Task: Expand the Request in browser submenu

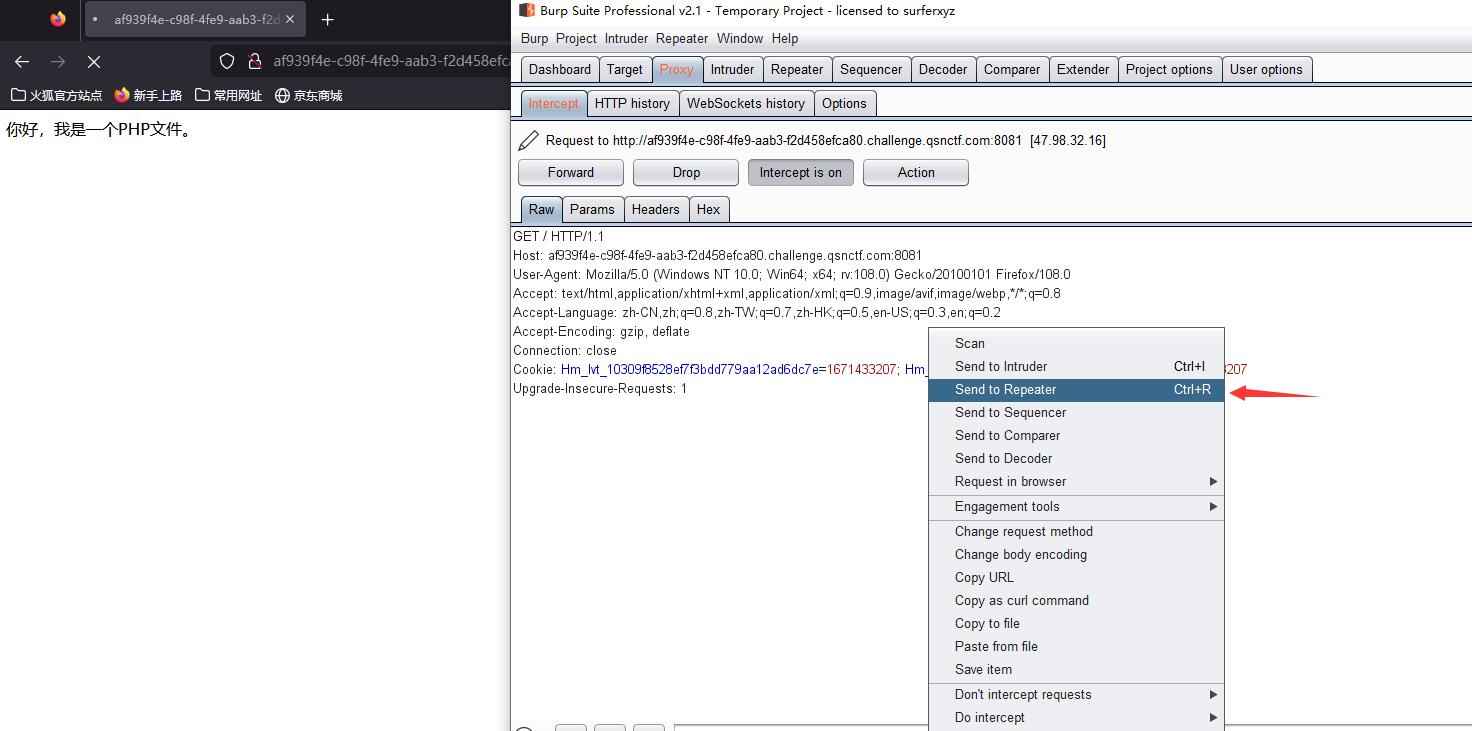Action: pyautogui.click(x=1076, y=481)
